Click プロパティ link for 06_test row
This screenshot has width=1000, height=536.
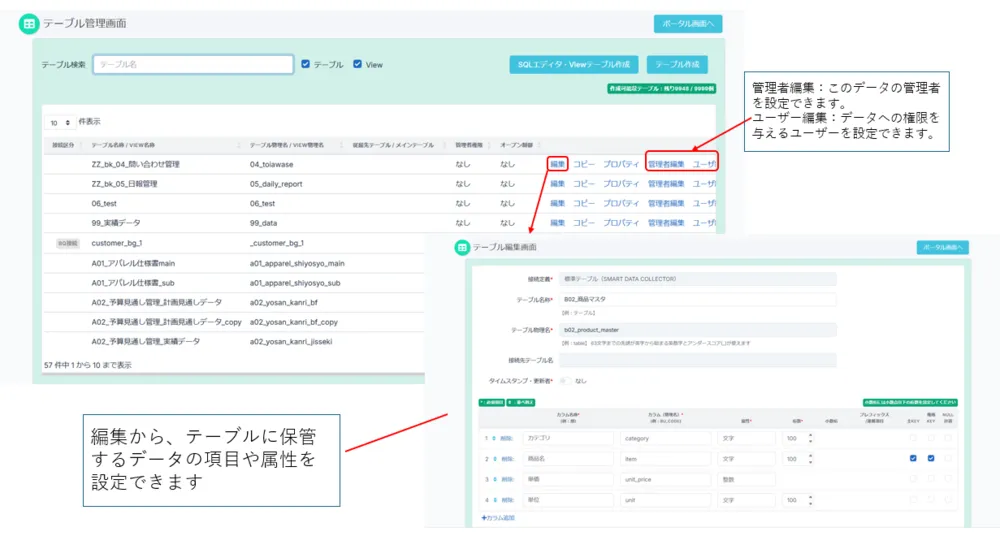pyautogui.click(x=621, y=203)
